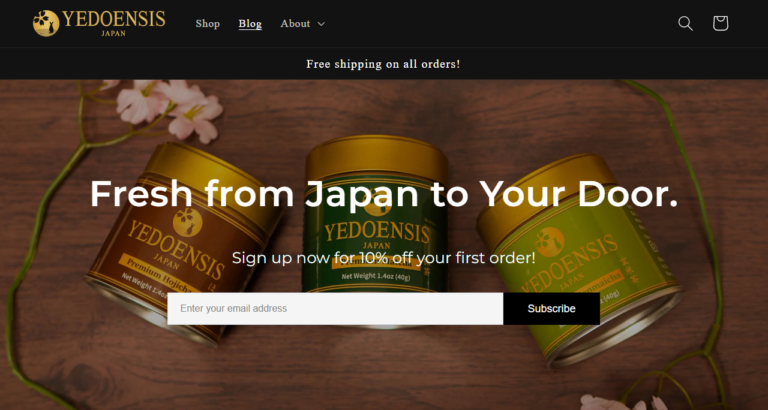Click the gold Yedoensis emblem in header
Viewport: 768px width, 410px height.
tap(46, 23)
